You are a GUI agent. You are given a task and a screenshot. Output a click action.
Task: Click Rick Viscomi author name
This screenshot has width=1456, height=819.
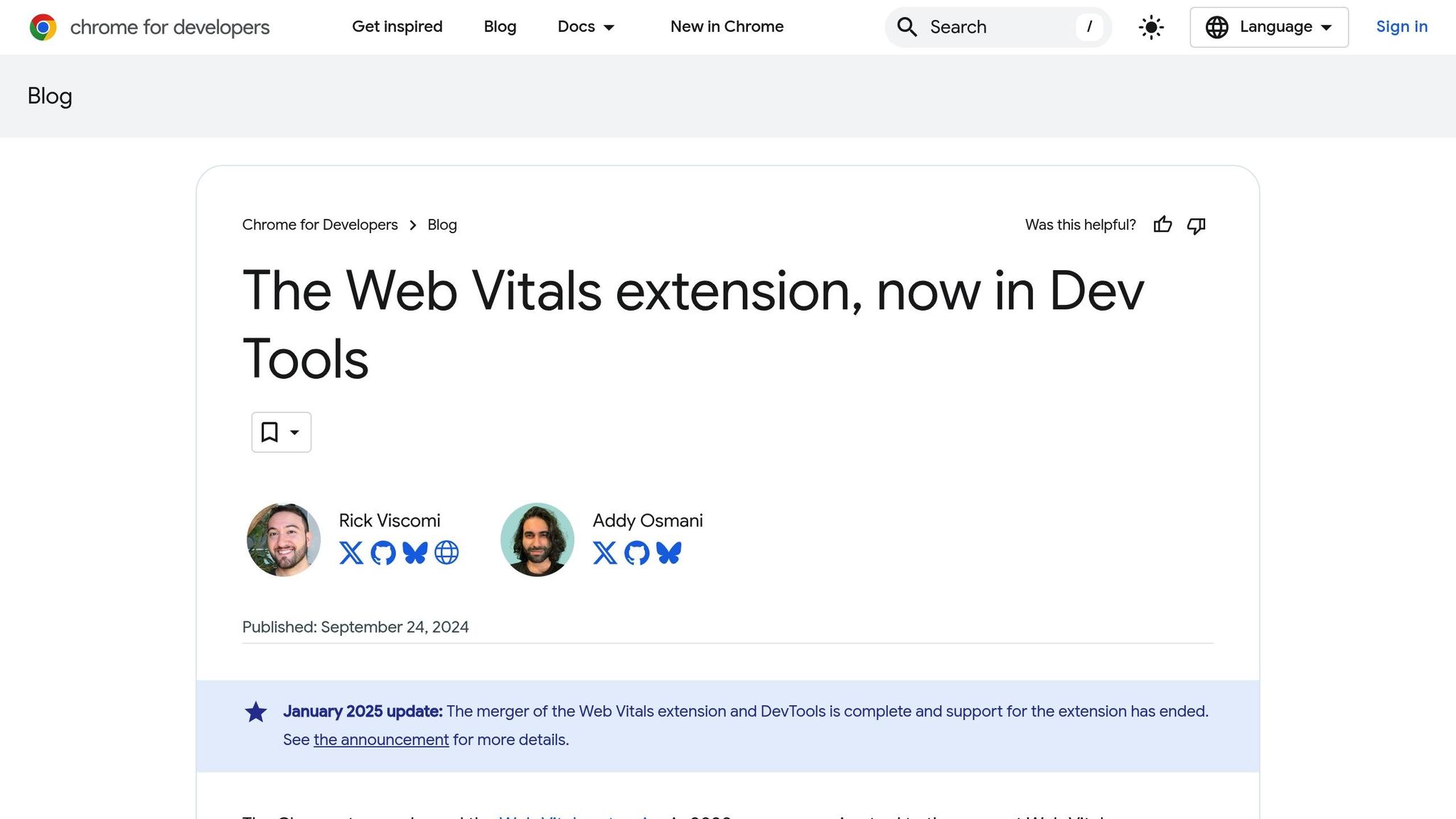(390, 520)
